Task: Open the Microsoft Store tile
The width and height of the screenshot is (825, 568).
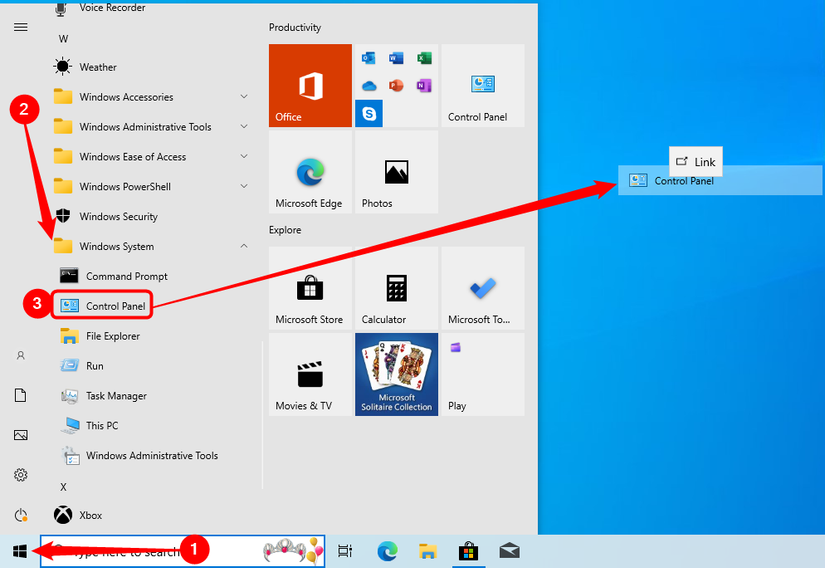Action: (310, 289)
